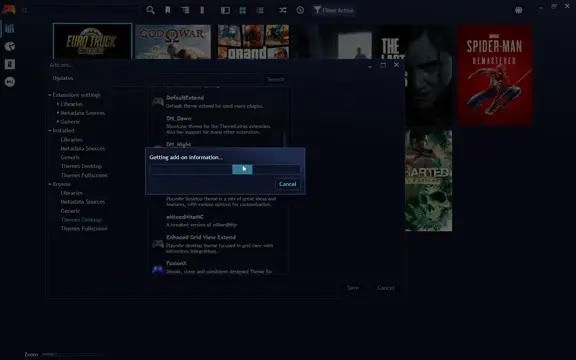Select the Grand Theft Auto game cover
This screenshot has height=360, width=576.
[253, 42]
